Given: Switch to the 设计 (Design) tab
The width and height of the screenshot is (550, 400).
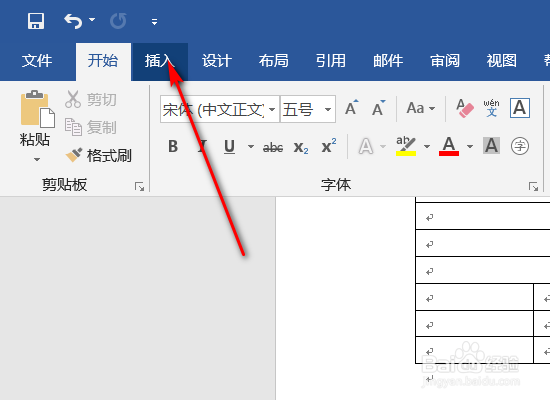Looking at the screenshot, I should [x=217, y=61].
